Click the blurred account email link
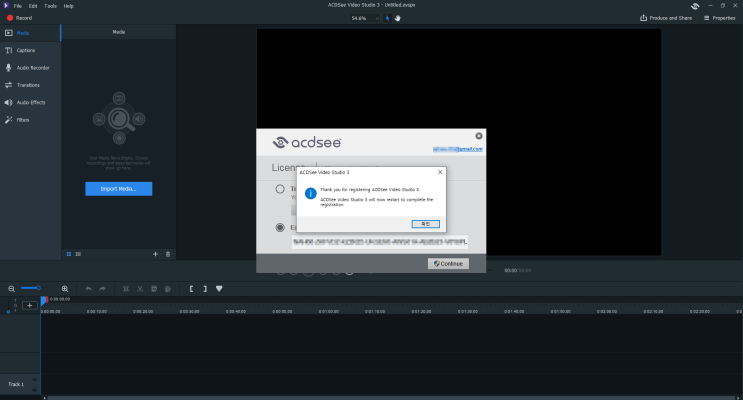Viewport: 743px width, 400px height. click(457, 149)
